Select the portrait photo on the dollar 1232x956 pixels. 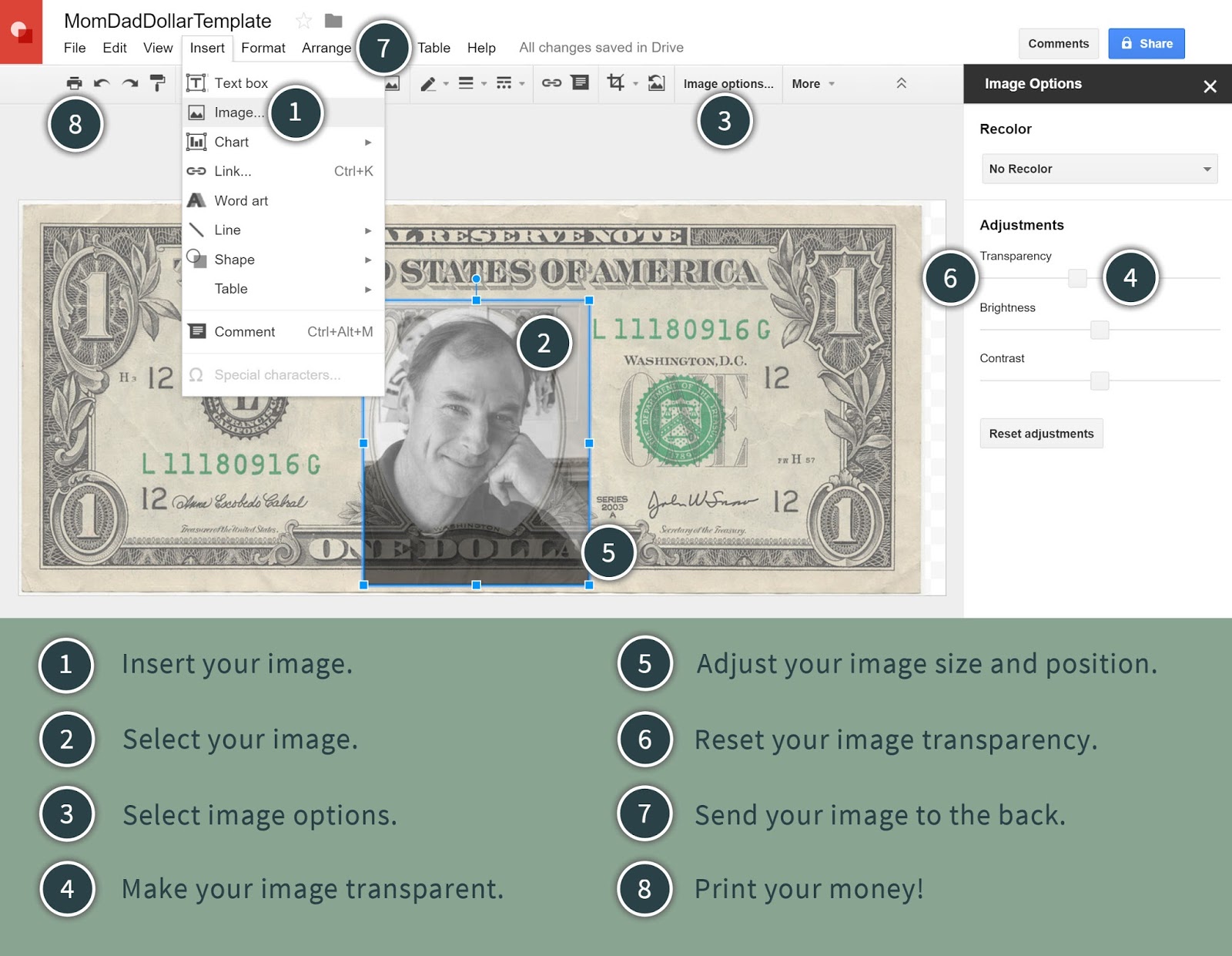tap(476, 443)
